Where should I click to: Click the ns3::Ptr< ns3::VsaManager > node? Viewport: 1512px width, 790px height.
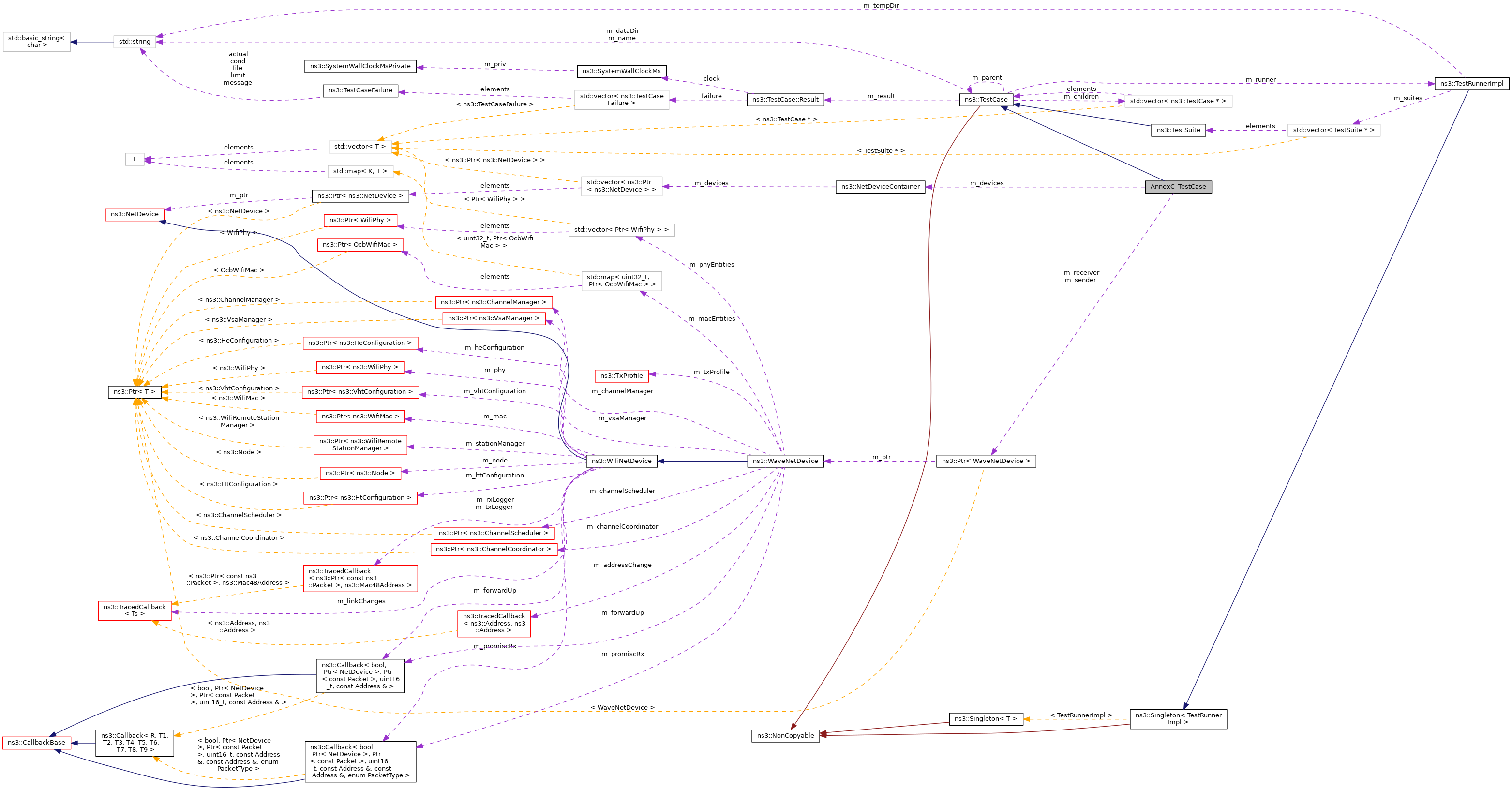(x=494, y=319)
